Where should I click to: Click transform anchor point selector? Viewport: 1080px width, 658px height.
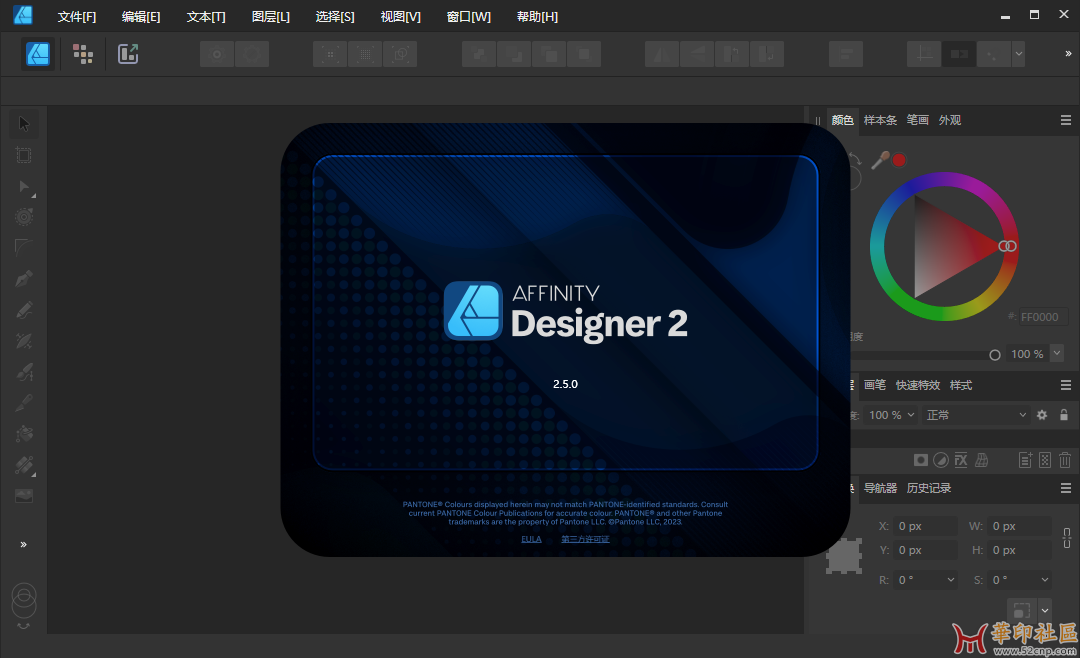tap(844, 556)
